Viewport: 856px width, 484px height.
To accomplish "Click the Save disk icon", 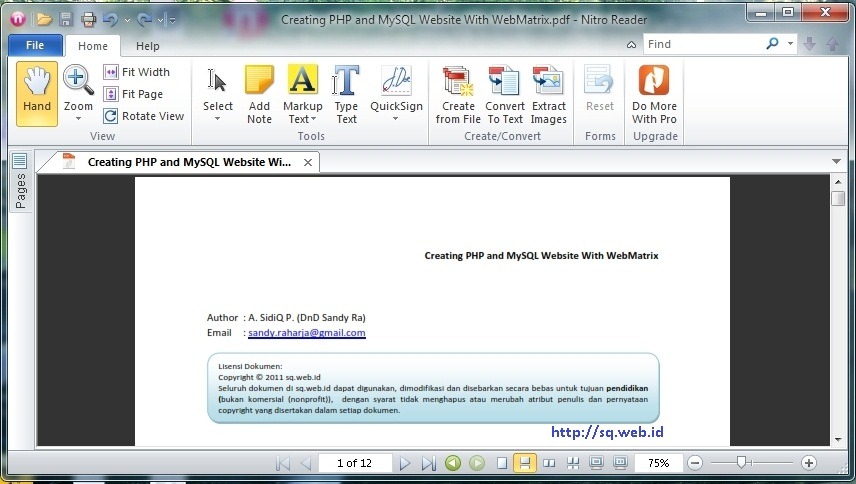I will coord(66,20).
